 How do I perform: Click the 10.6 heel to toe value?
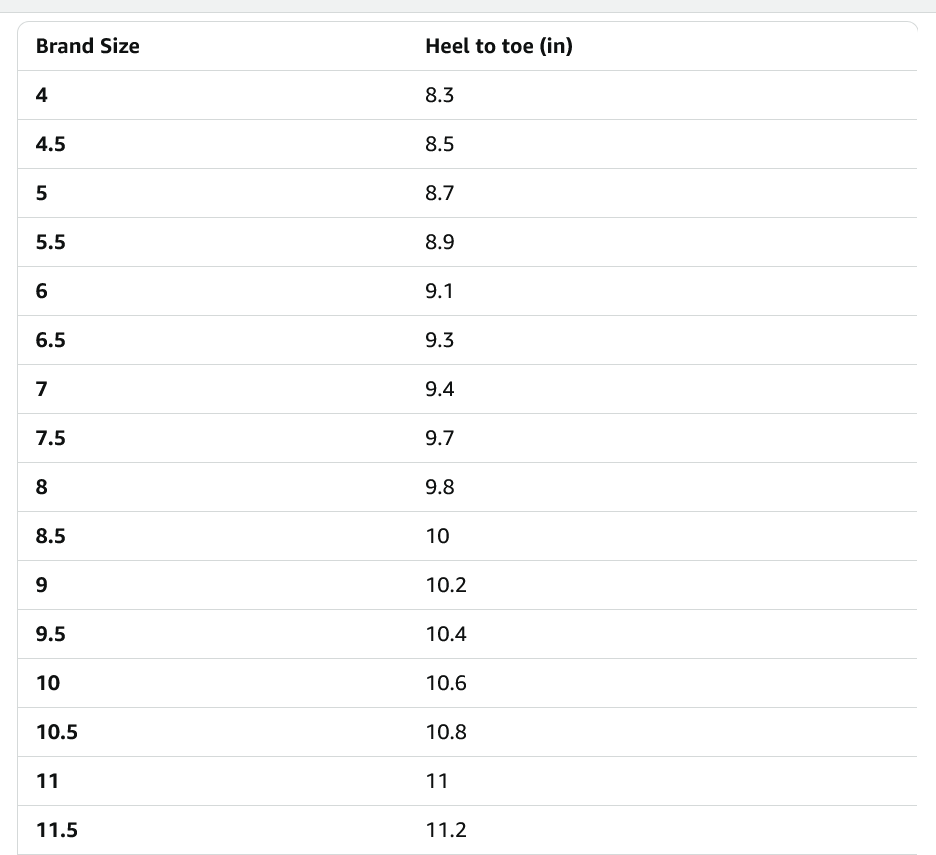pyautogui.click(x=446, y=683)
